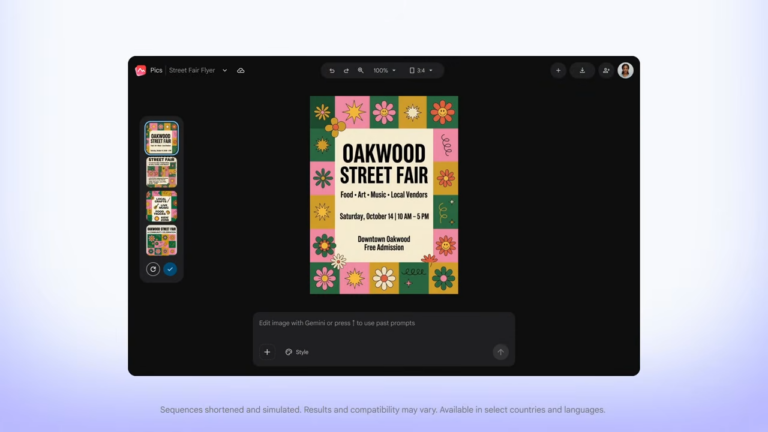Click the cloud save status icon
Viewport: 768px width, 432px height.
[240, 71]
